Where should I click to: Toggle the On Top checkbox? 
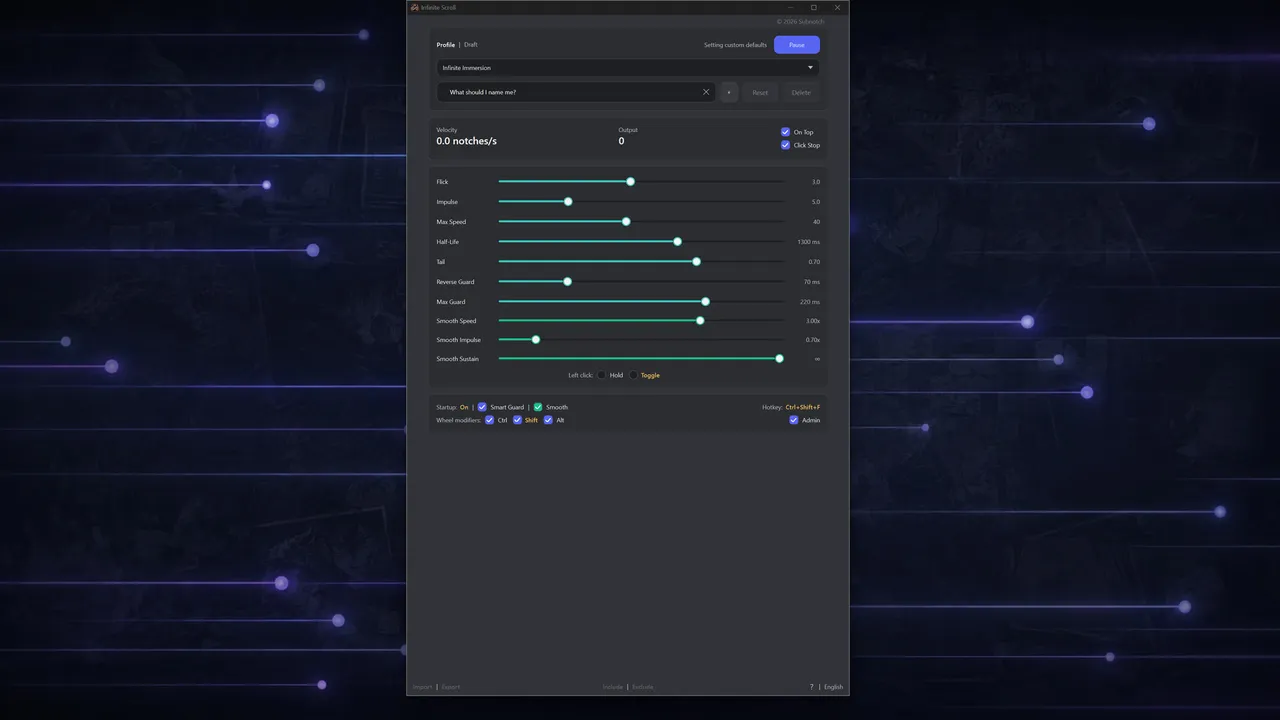pyautogui.click(x=785, y=132)
